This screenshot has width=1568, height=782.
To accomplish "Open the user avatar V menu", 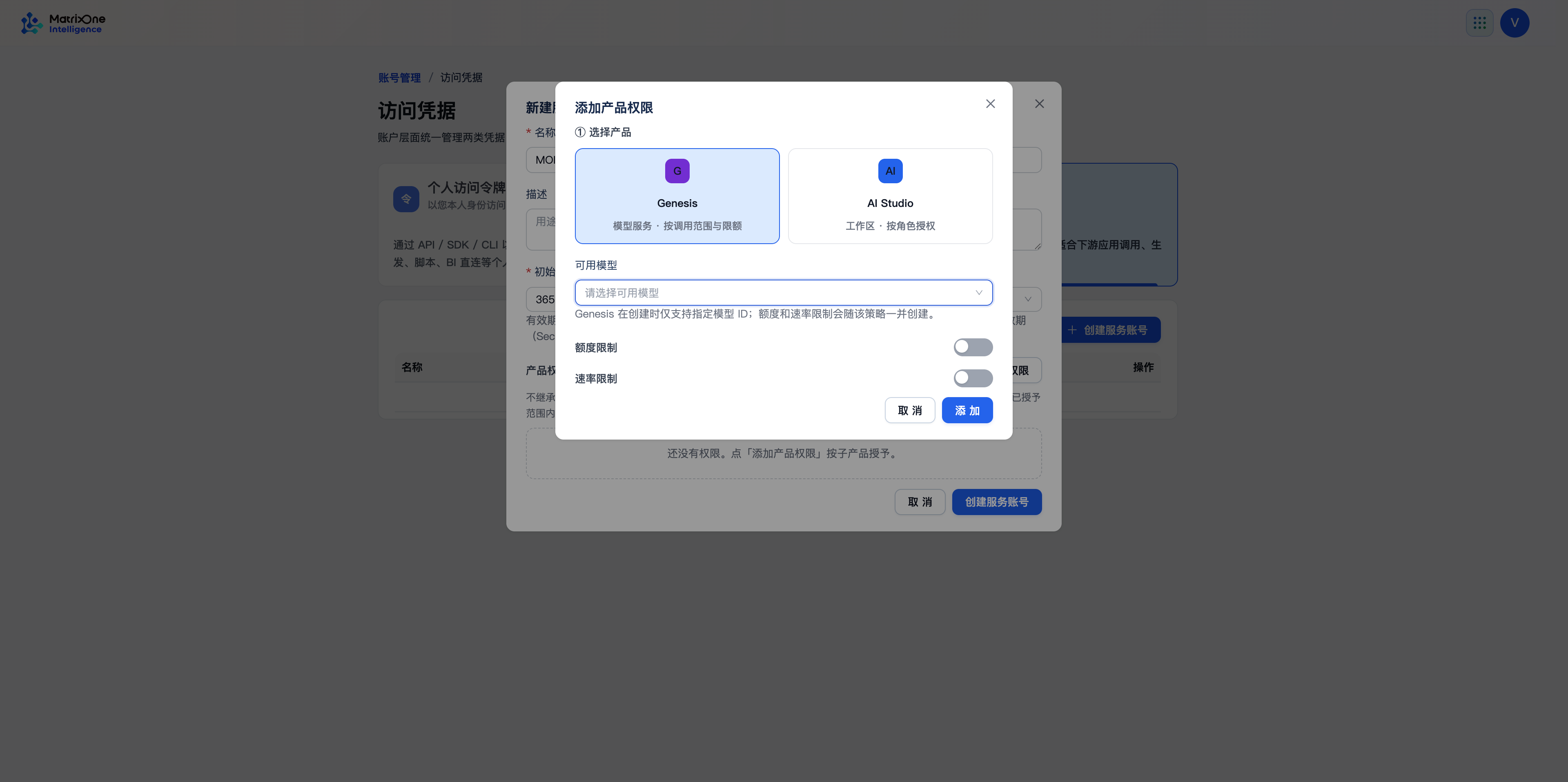I will point(1515,23).
